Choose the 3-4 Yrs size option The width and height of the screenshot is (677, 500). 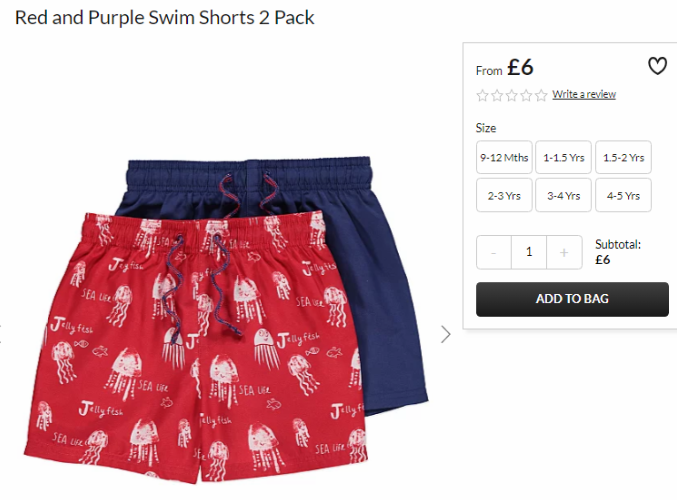tap(563, 195)
